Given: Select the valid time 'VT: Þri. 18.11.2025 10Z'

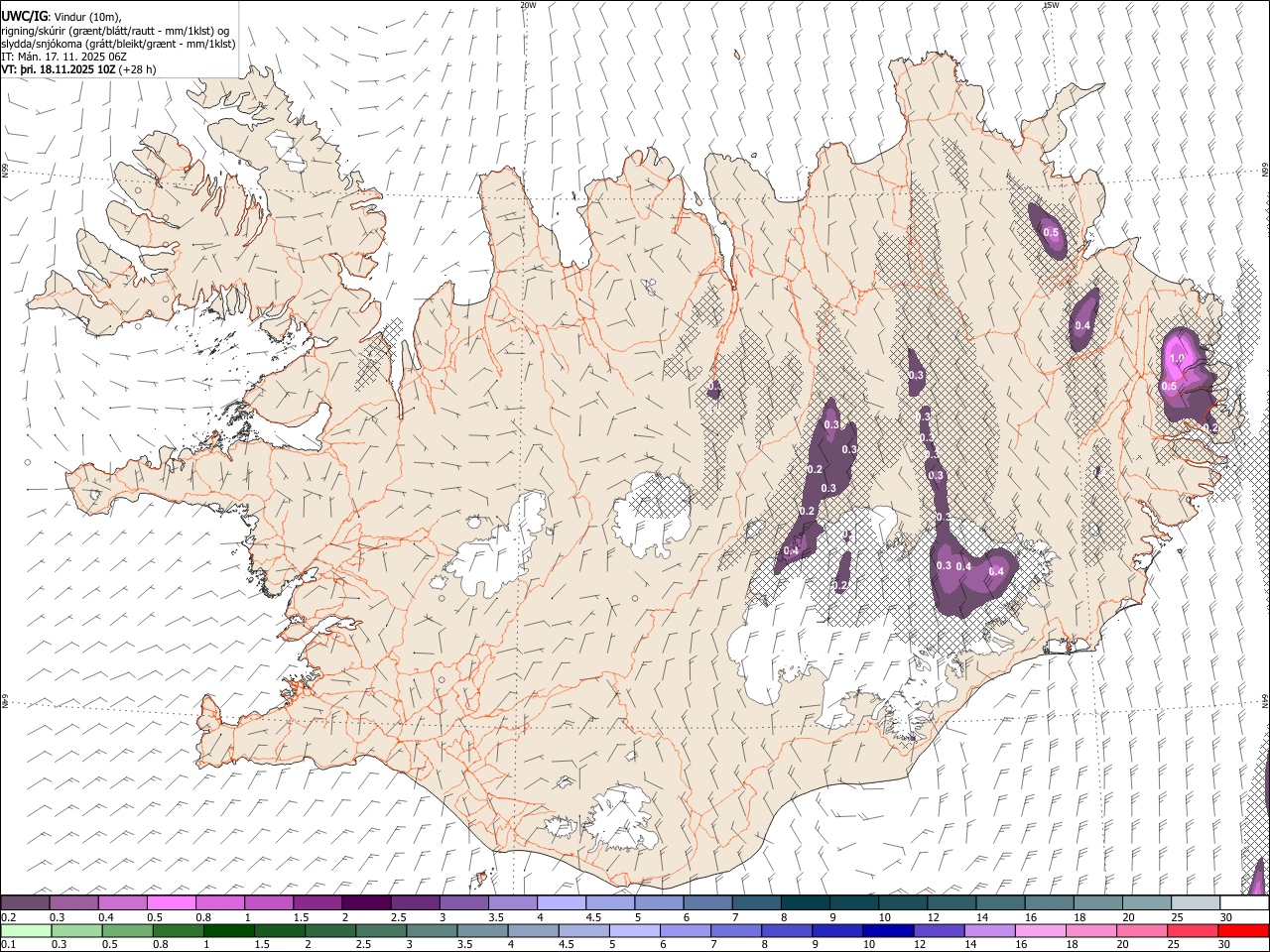Looking at the screenshot, I should click(59, 69).
